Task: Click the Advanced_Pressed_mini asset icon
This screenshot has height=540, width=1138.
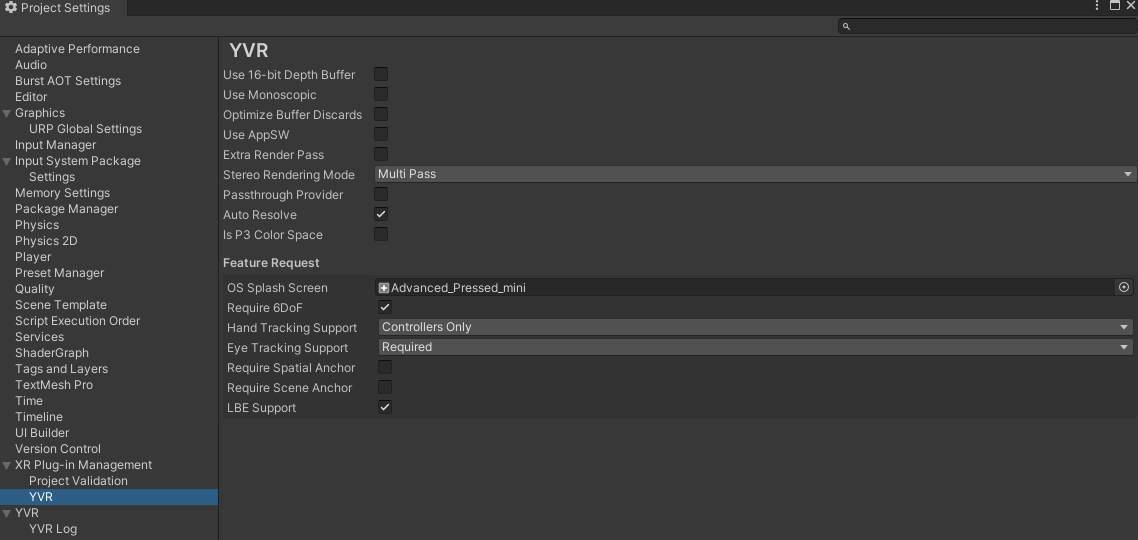Action: [384, 288]
